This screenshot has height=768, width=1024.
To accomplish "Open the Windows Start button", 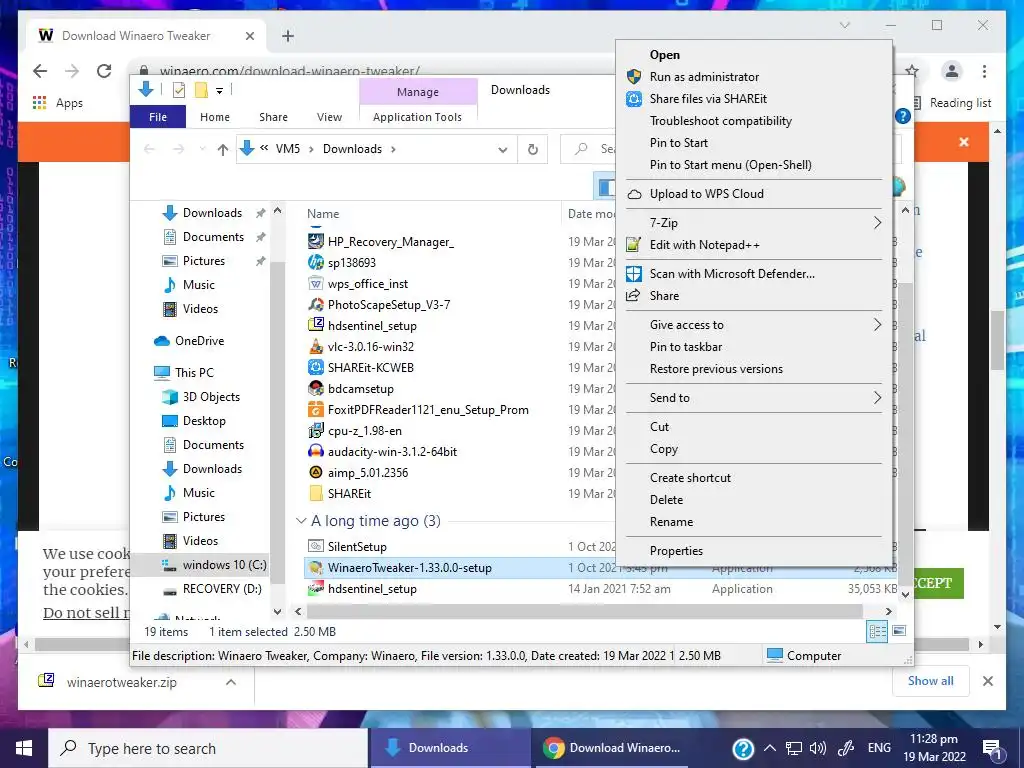I will coord(24,748).
